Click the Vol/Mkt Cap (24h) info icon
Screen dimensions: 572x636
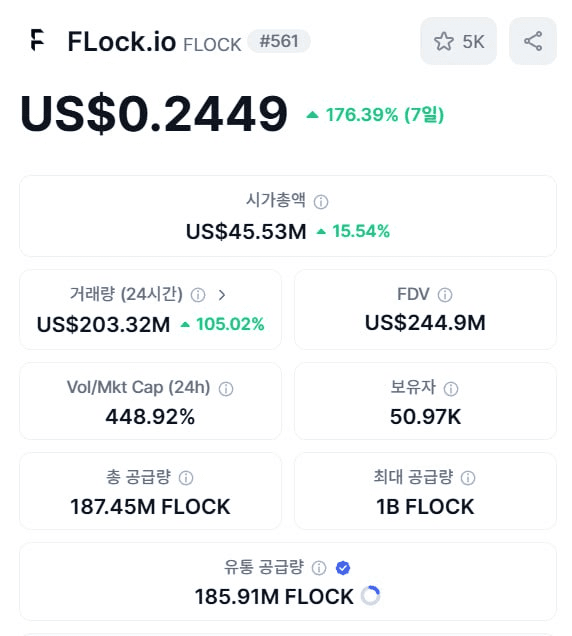pyautogui.click(x=226, y=389)
